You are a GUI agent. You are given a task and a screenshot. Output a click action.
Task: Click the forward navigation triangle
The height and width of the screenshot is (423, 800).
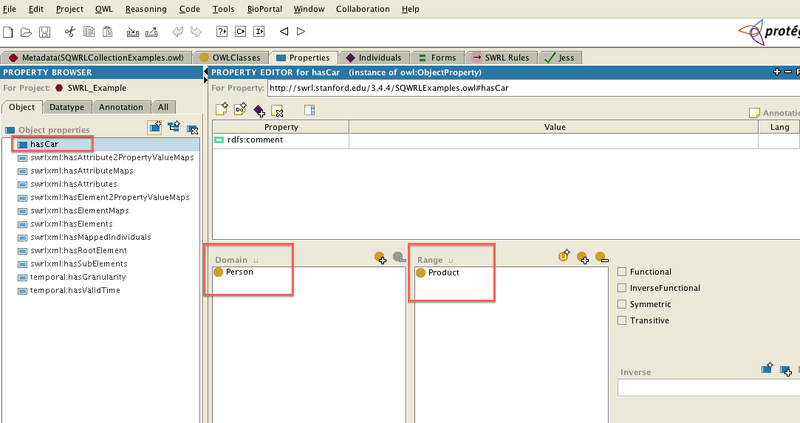tap(301, 32)
